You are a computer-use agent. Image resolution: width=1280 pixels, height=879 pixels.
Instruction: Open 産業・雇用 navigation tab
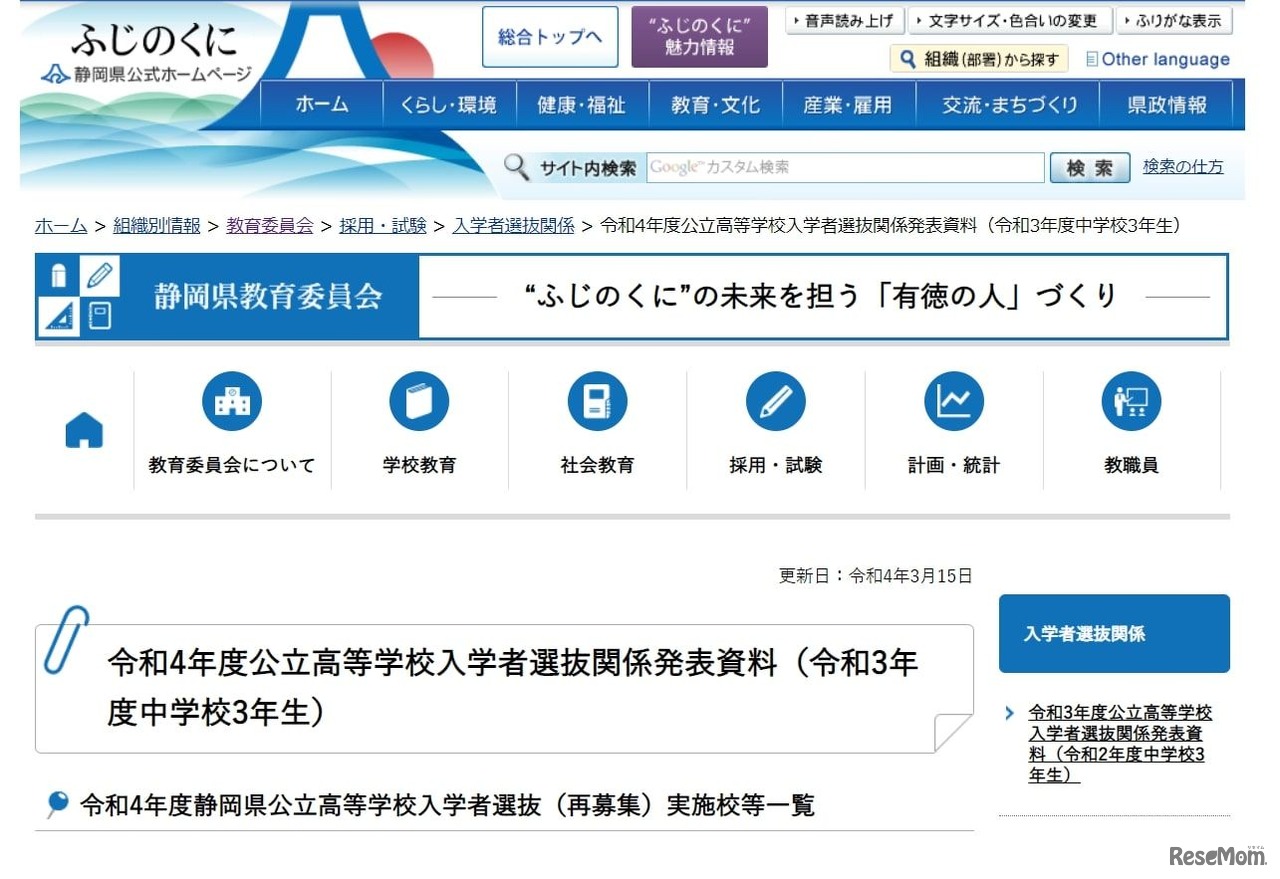point(848,105)
